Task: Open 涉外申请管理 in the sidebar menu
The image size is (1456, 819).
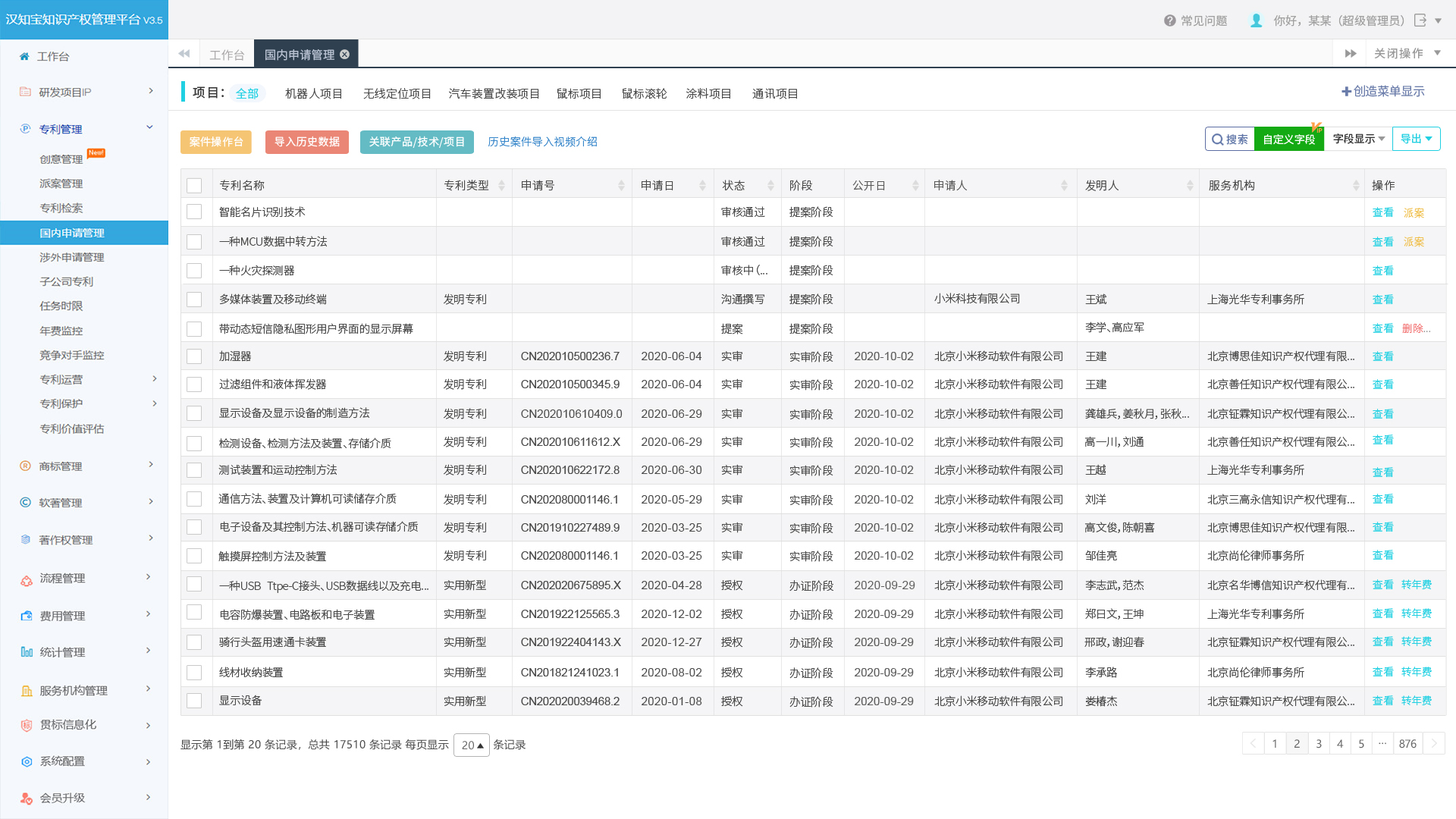Action: pos(72,257)
